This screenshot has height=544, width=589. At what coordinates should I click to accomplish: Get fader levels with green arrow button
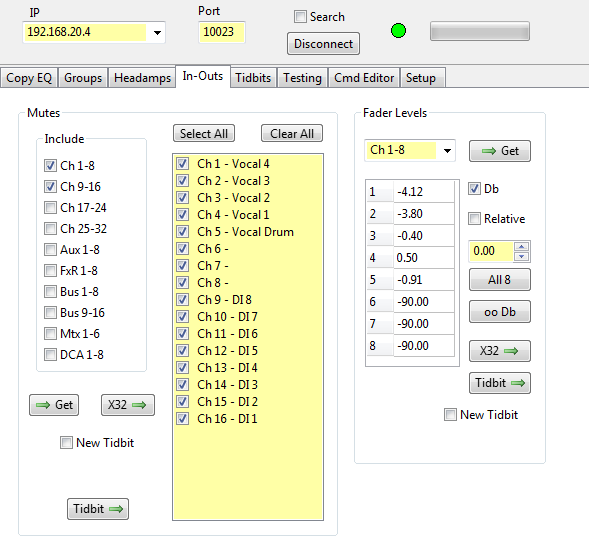(500, 151)
